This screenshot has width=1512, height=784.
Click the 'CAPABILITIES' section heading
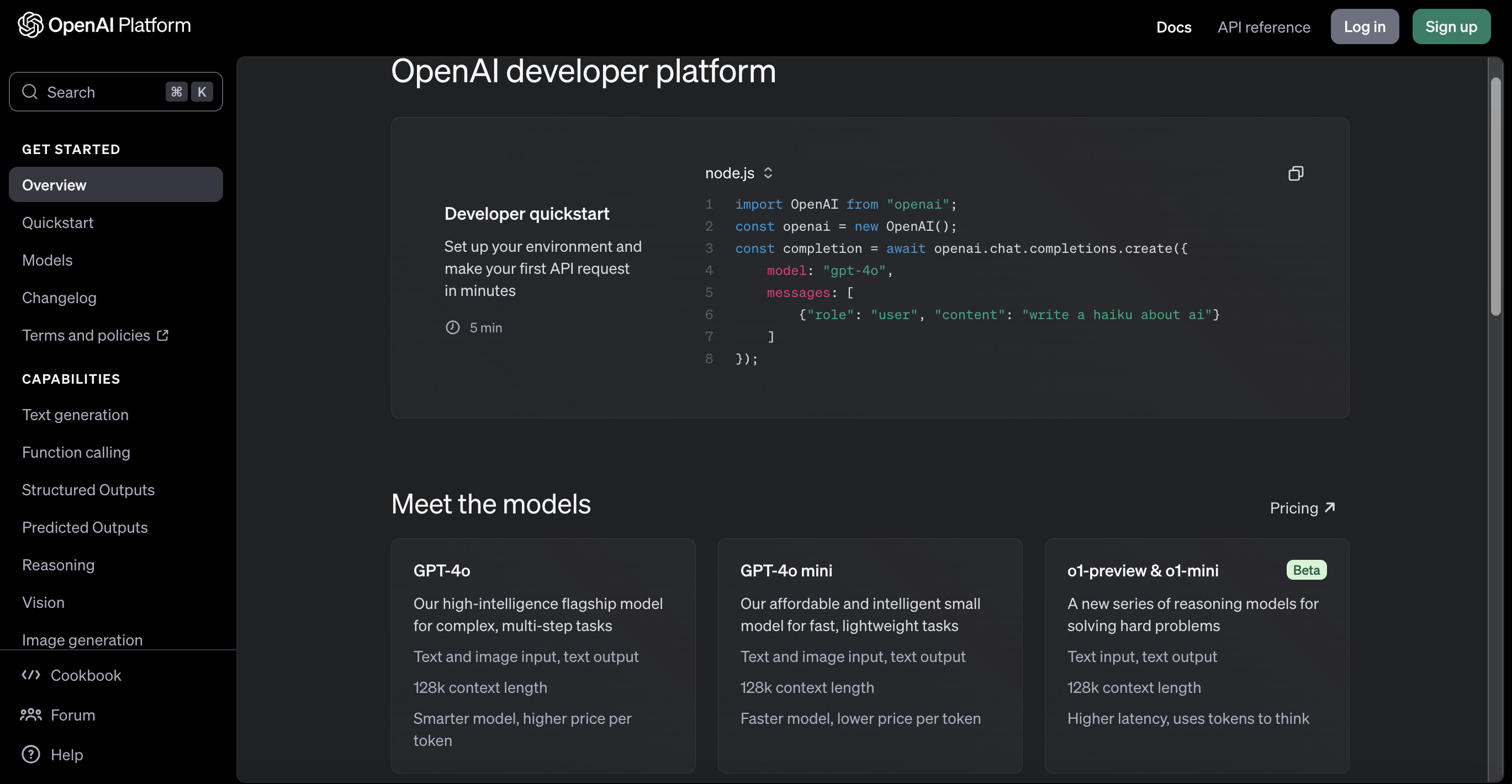tap(71, 379)
